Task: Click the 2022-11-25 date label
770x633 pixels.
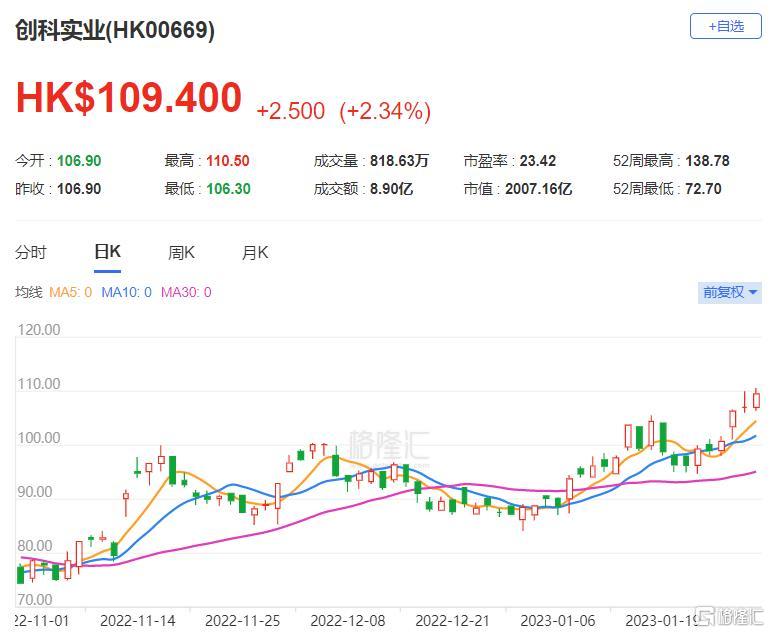Action: pos(243,621)
